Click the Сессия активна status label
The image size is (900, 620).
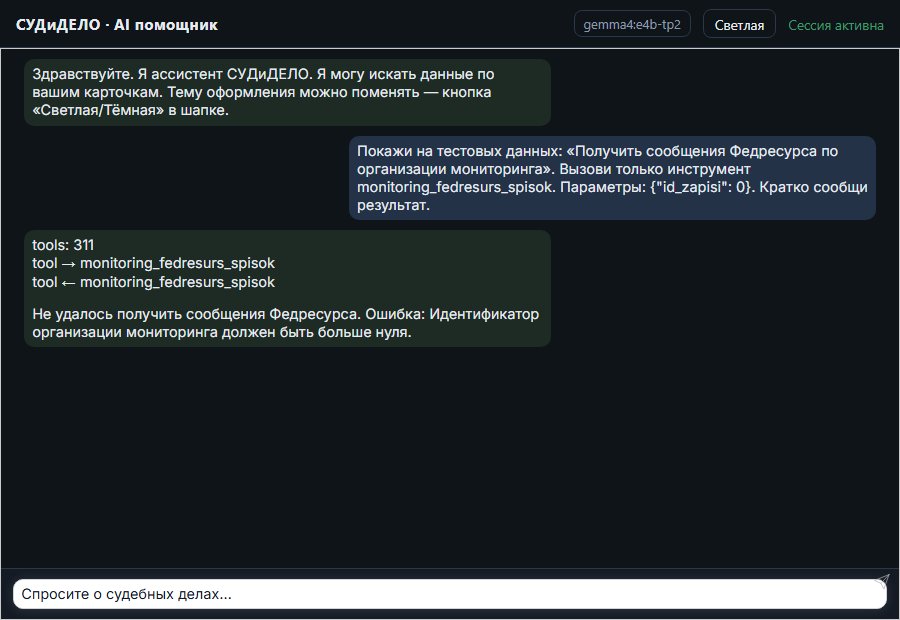(836, 25)
